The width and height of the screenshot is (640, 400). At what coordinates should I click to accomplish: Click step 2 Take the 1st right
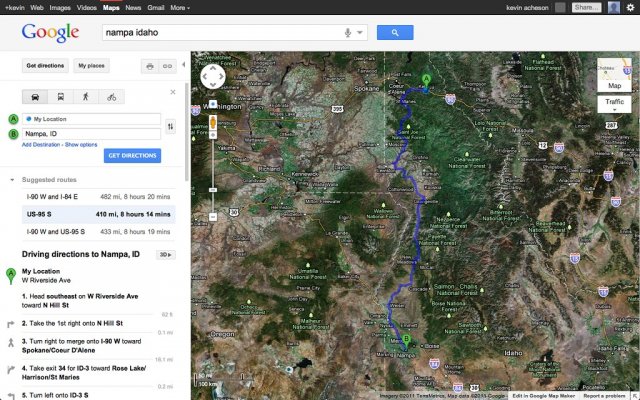[x=72, y=323]
